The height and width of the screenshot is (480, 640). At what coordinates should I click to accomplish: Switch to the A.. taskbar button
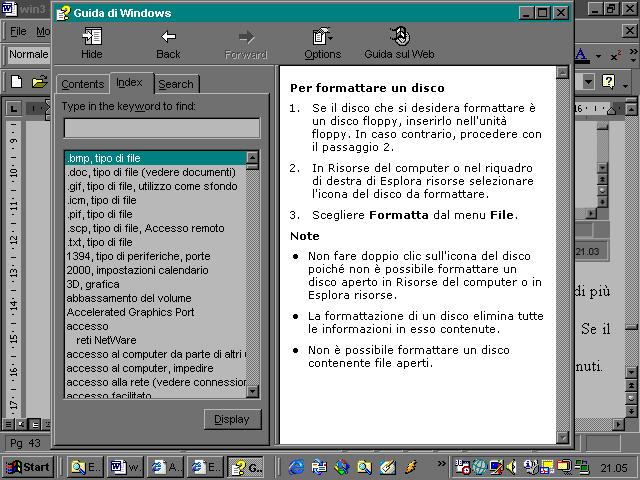(165, 467)
